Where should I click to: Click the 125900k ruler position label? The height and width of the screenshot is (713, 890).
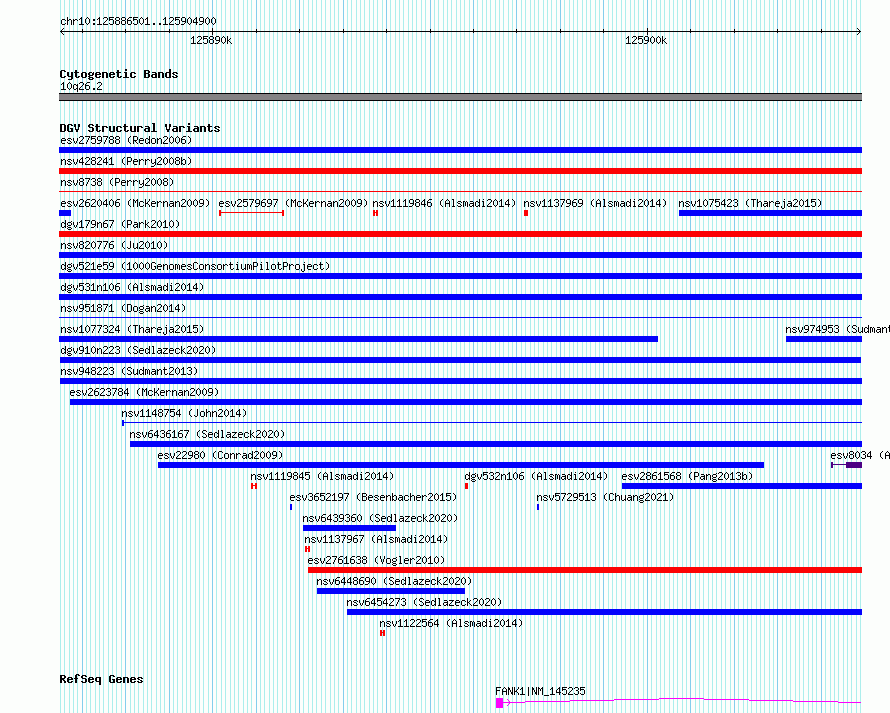pyautogui.click(x=646, y=40)
